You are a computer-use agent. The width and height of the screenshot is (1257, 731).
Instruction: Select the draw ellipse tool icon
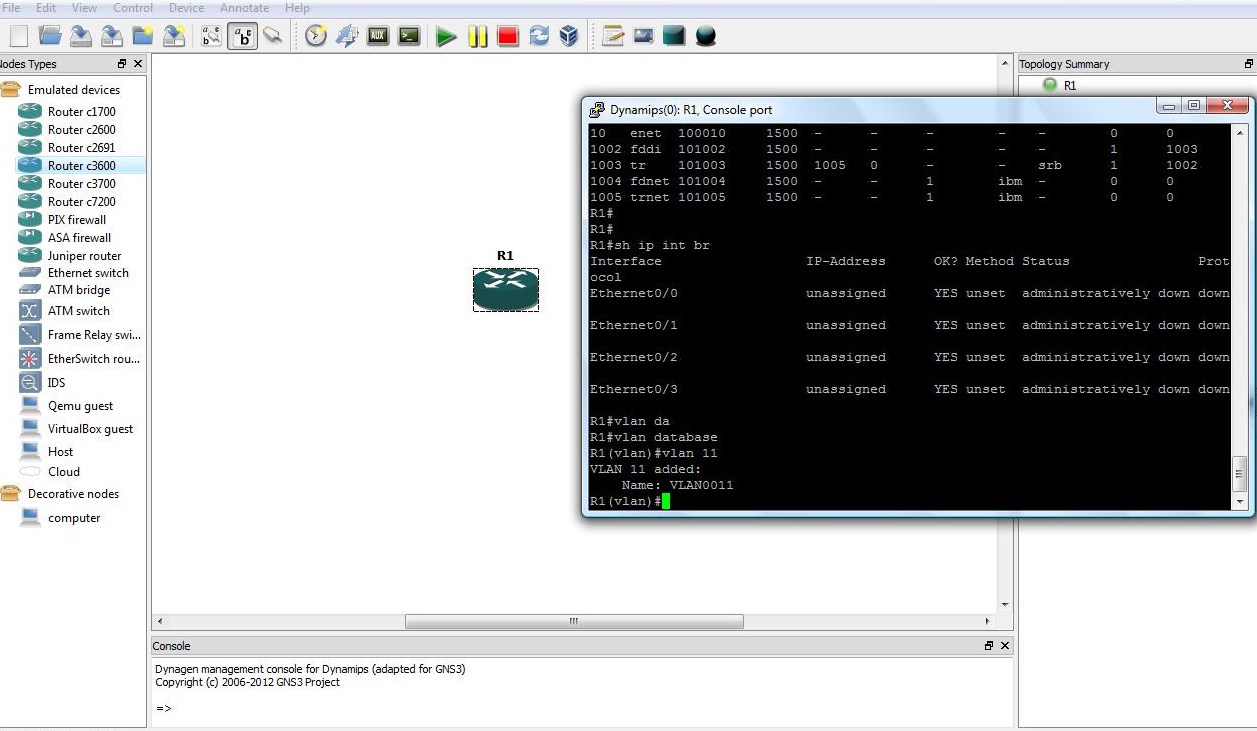coord(706,36)
